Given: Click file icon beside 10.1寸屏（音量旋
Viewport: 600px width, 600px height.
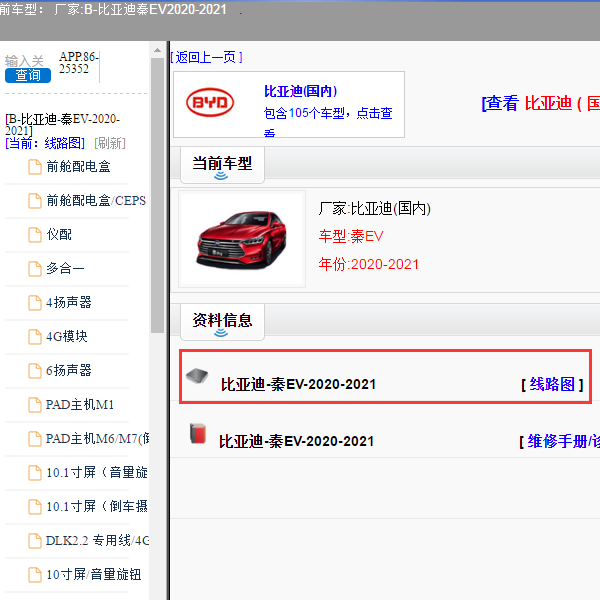Looking at the screenshot, I should click(x=35, y=474).
